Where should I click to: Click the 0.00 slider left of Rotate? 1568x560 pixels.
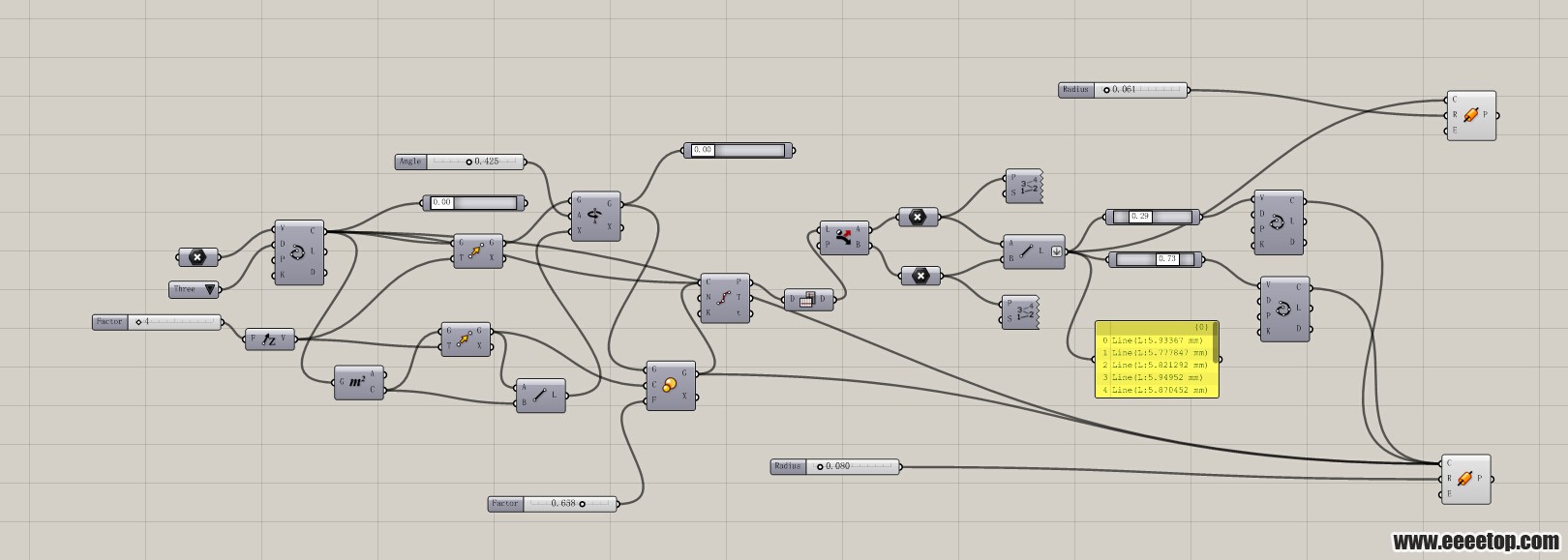pos(474,203)
